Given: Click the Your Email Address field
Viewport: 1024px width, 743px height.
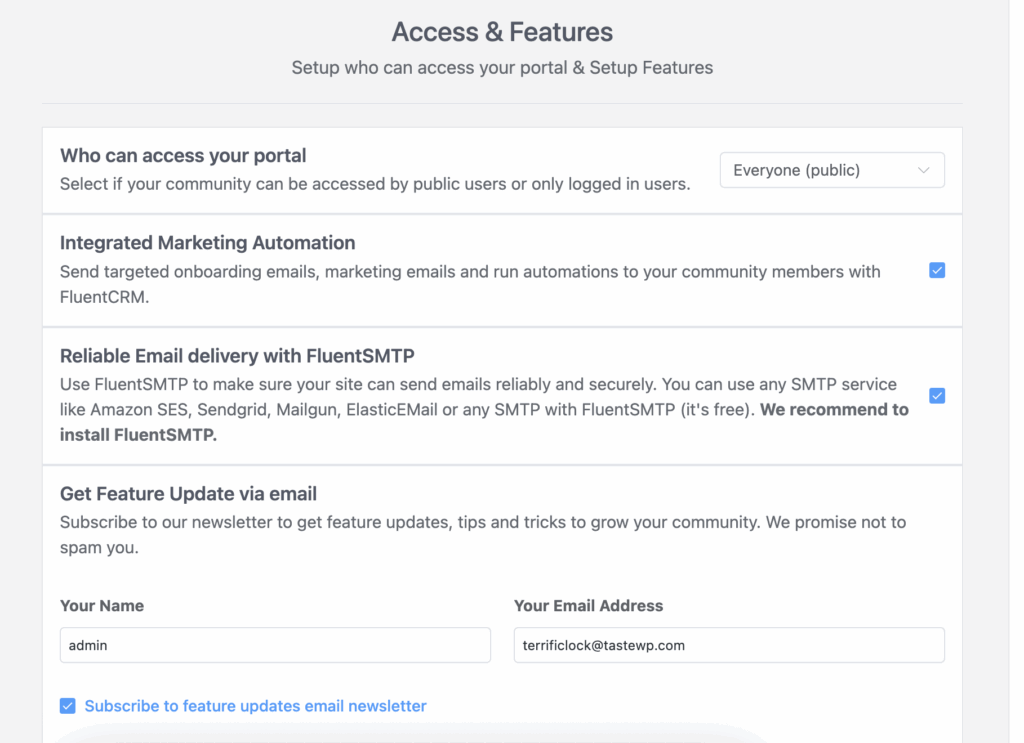Looking at the screenshot, I should [729, 645].
